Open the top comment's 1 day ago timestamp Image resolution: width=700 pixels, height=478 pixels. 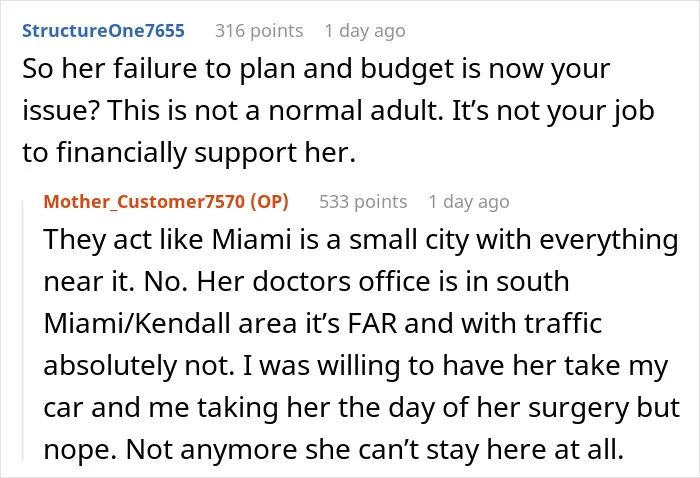365,31
